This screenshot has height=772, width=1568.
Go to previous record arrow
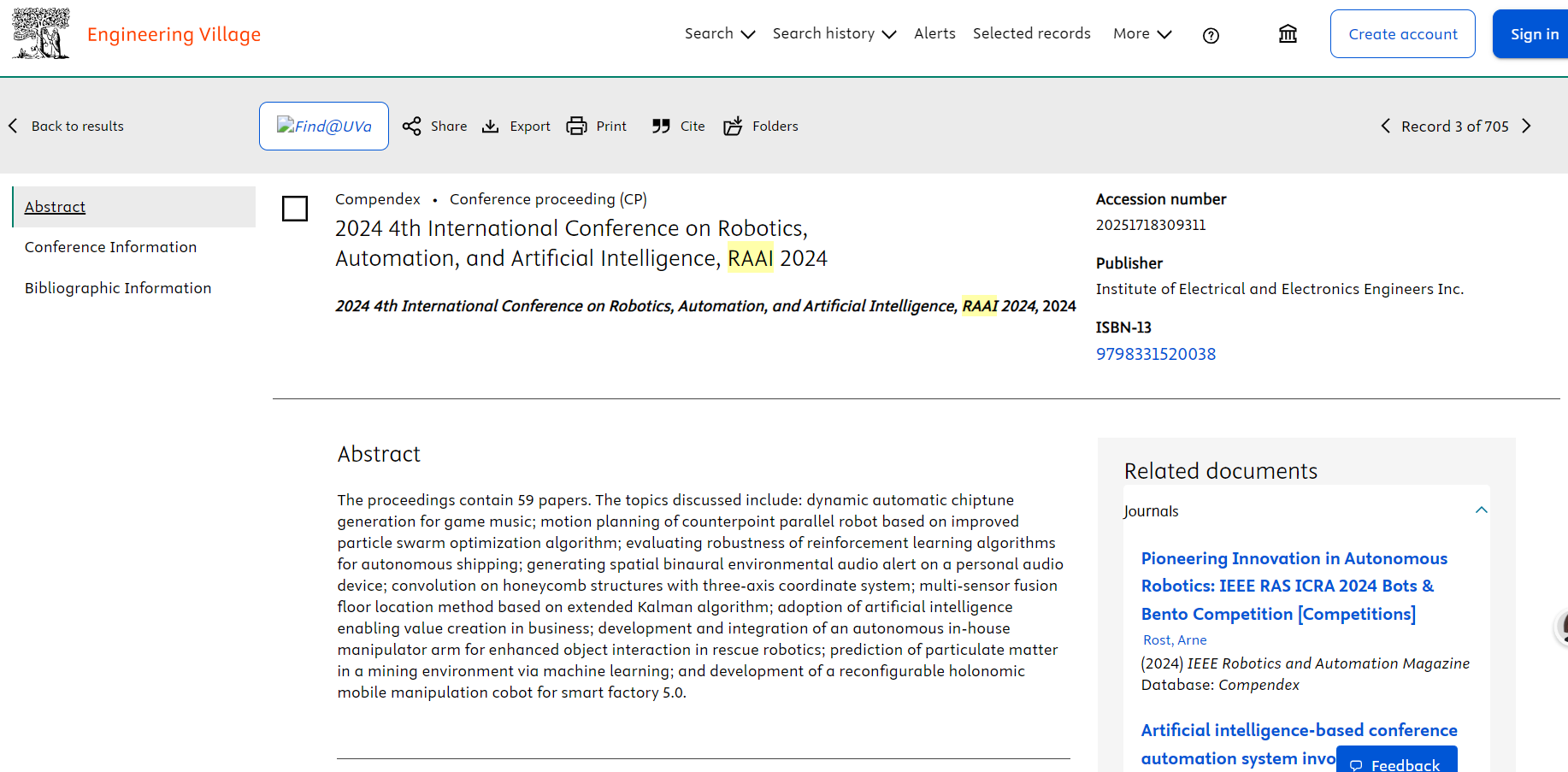pyautogui.click(x=1386, y=126)
